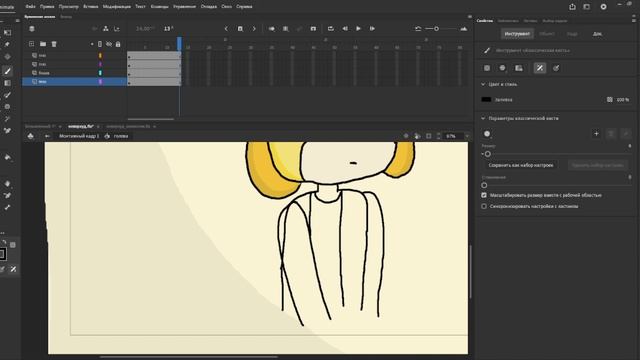640x360 pixels.
Task: Click Сохранить как набор настроек button
Action: coord(521,165)
